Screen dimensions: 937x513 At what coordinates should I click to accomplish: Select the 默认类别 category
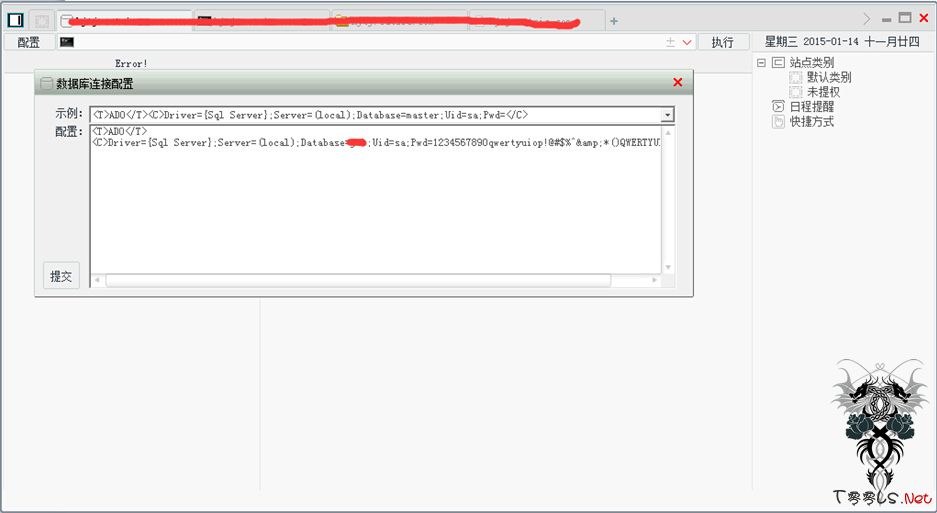(x=829, y=77)
